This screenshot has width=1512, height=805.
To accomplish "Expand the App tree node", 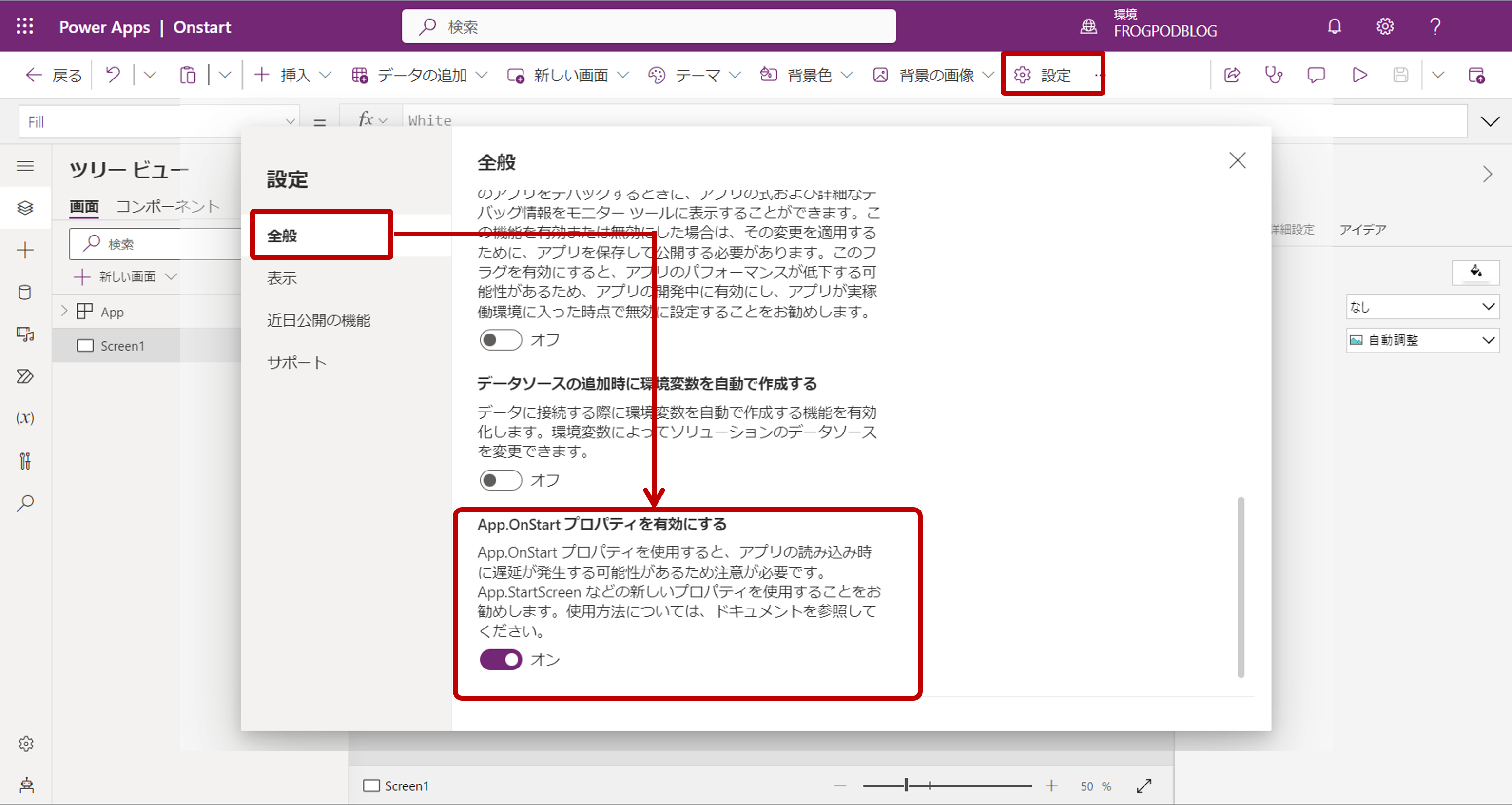I will (64, 311).
